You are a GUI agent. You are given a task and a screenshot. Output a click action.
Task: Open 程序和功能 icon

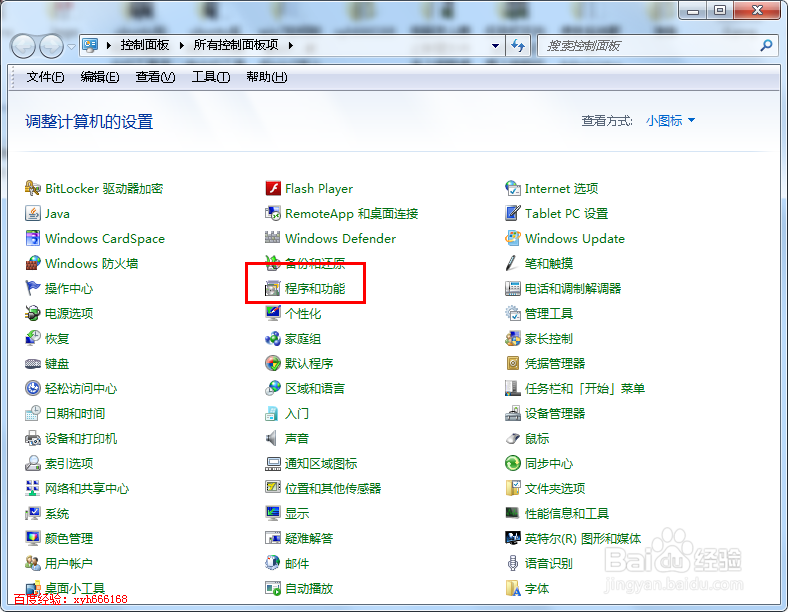pos(272,288)
